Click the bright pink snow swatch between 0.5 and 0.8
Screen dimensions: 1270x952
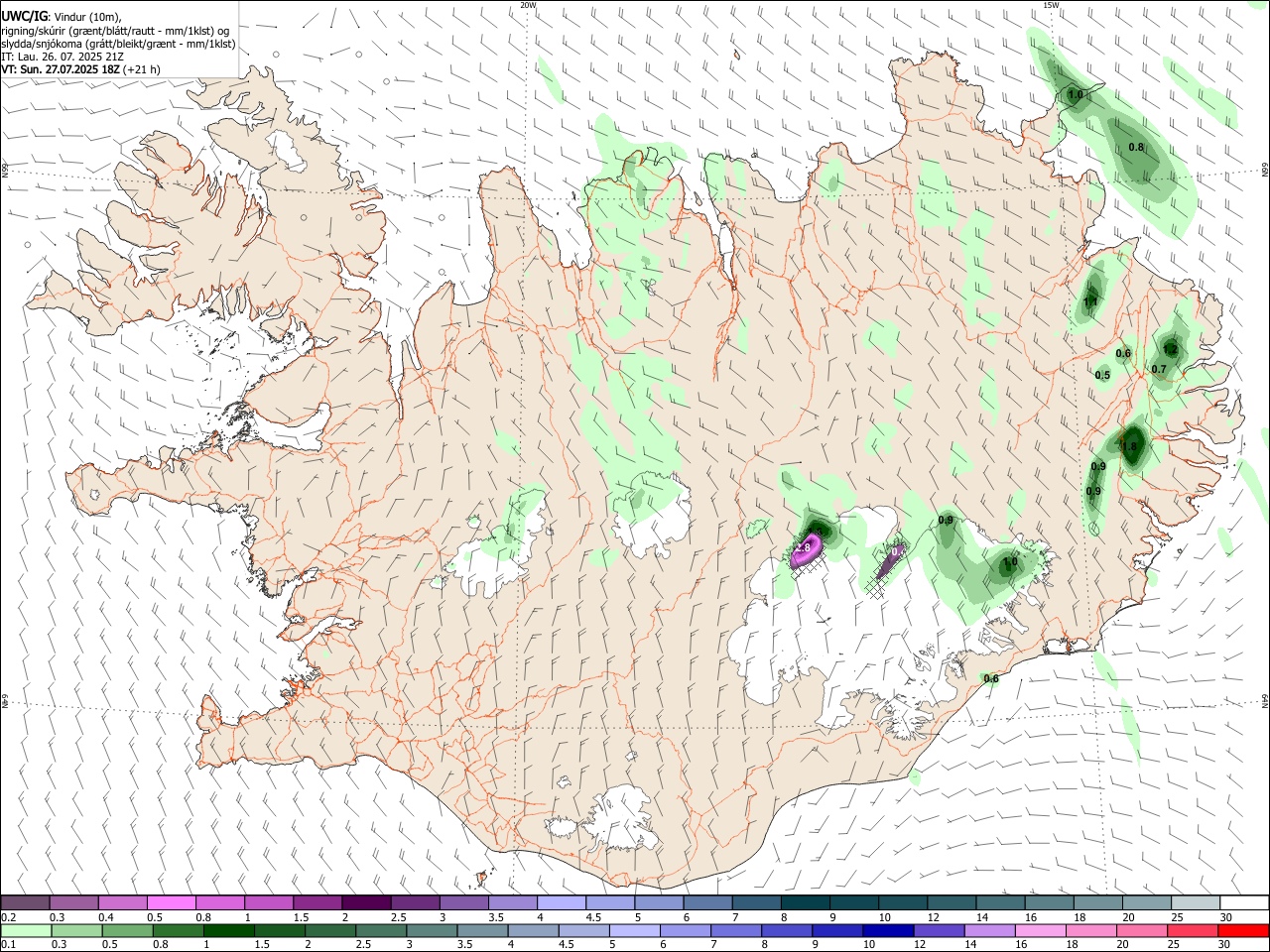coord(171,902)
